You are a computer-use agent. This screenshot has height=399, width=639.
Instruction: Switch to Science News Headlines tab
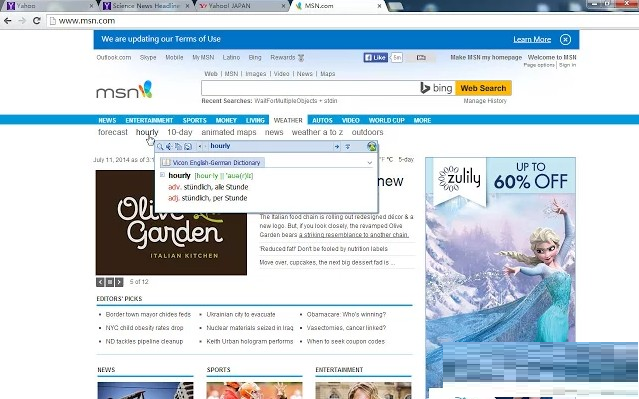tap(146, 6)
